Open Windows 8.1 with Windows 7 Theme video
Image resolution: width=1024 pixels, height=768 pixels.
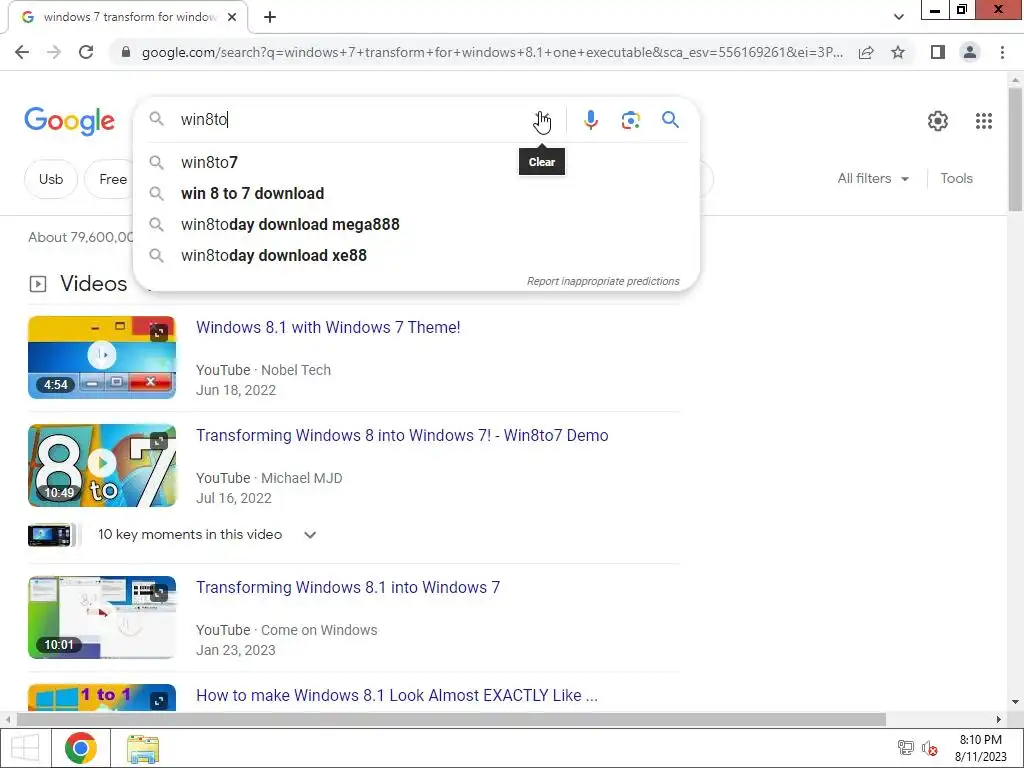pos(328,327)
